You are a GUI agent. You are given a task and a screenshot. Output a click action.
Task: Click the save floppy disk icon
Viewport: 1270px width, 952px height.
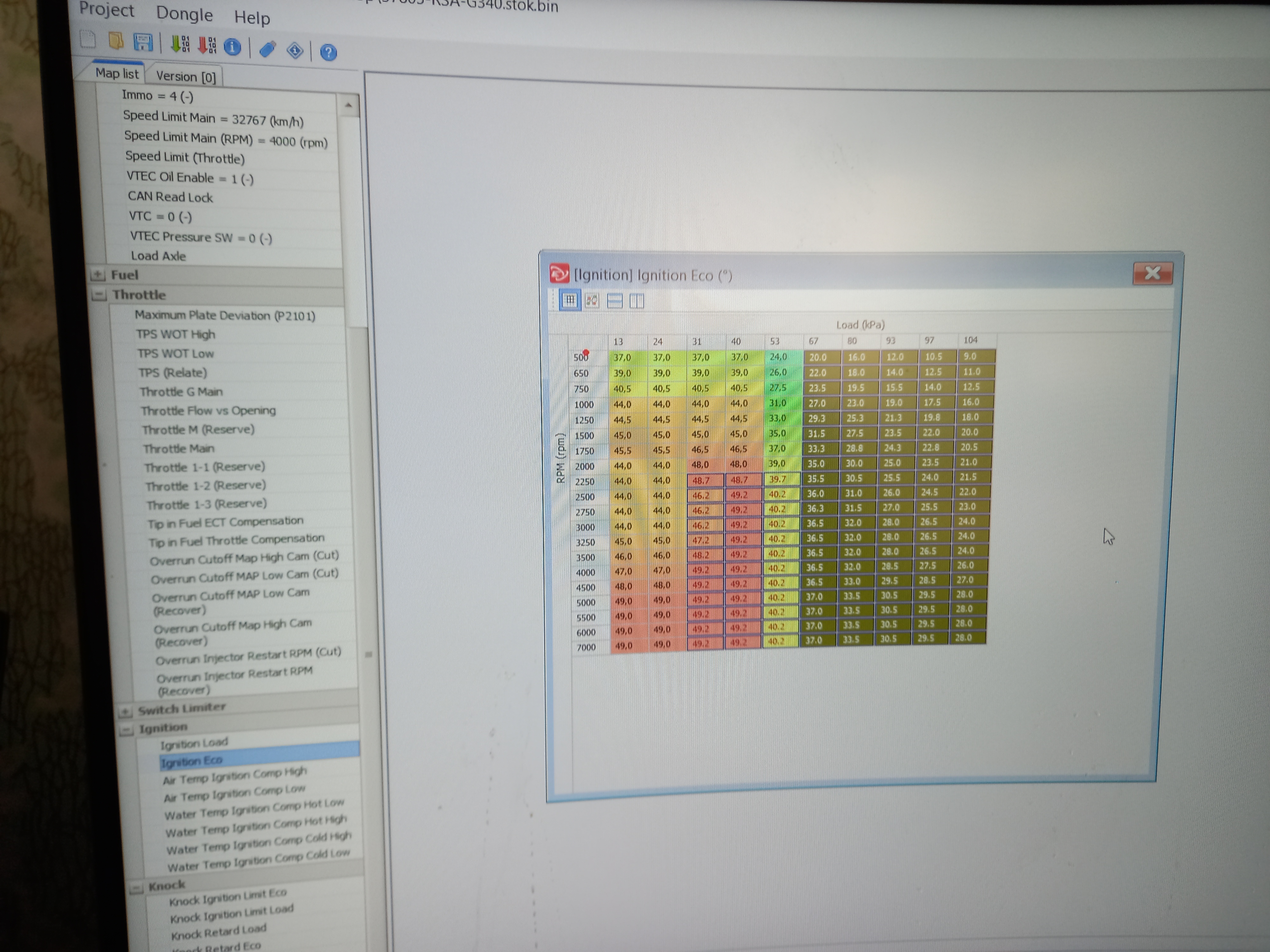pyautogui.click(x=142, y=43)
